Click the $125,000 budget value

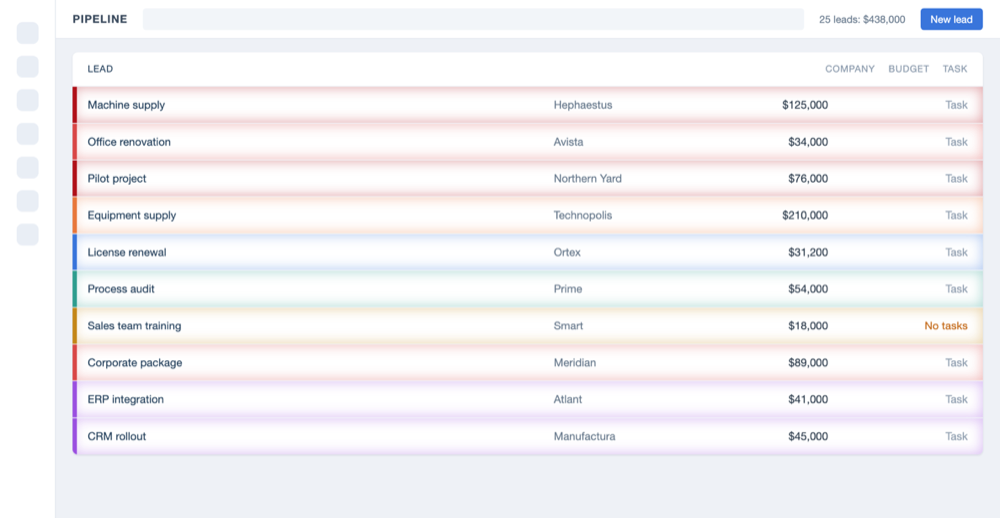pyautogui.click(x=805, y=105)
